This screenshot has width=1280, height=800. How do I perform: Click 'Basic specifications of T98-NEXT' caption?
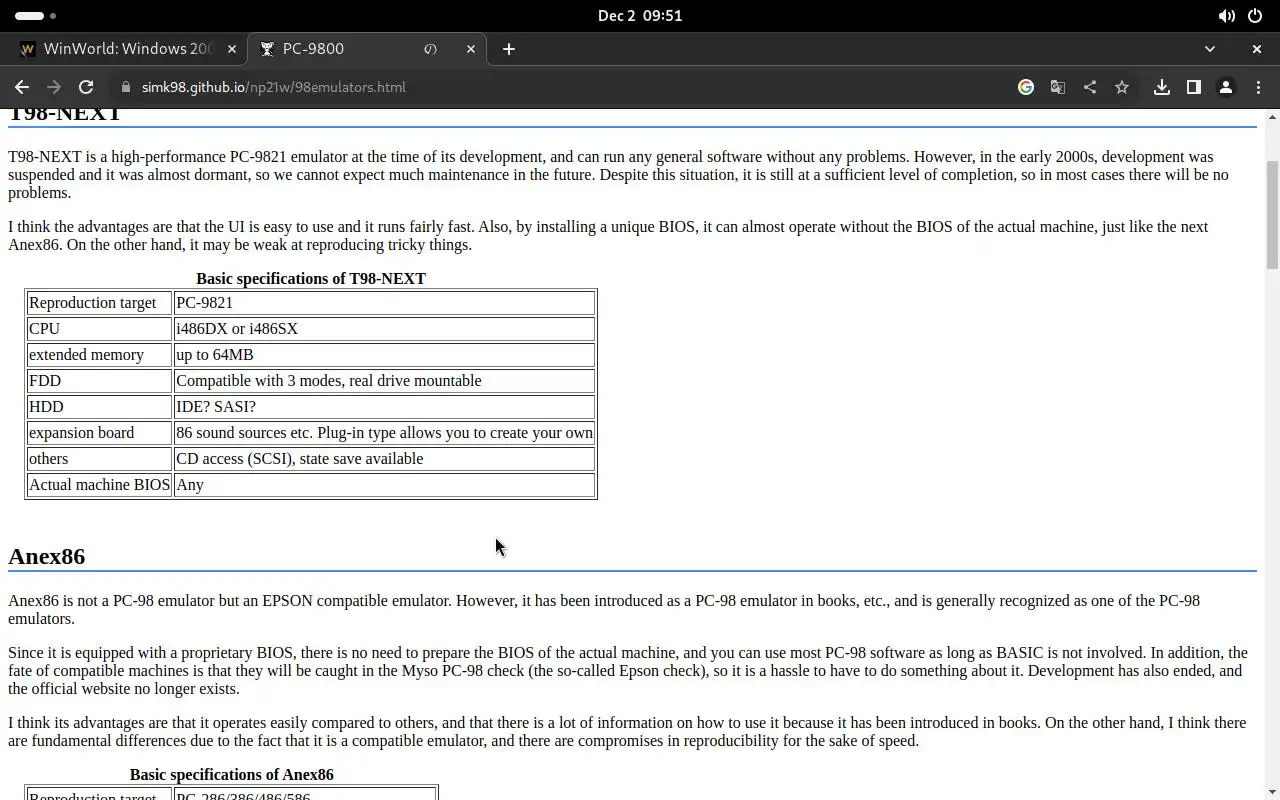pyautogui.click(x=311, y=279)
